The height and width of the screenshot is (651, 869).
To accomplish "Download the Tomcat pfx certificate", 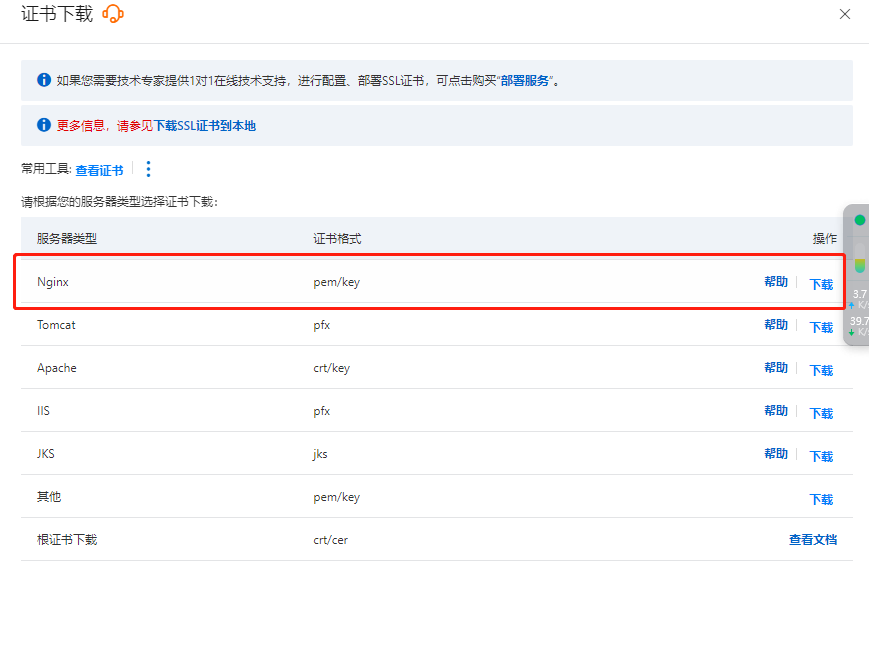I will [x=820, y=327].
